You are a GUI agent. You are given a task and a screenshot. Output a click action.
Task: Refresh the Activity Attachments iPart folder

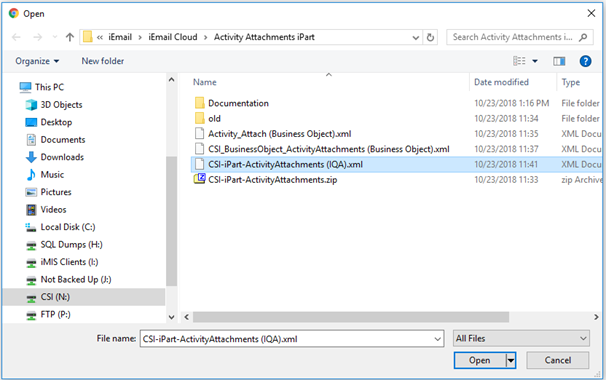430,37
